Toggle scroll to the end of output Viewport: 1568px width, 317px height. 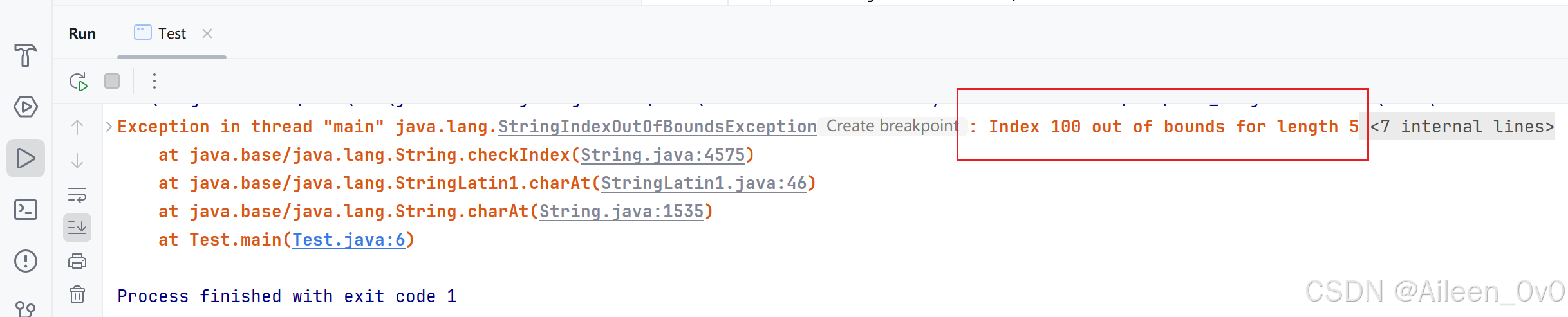pos(77,228)
